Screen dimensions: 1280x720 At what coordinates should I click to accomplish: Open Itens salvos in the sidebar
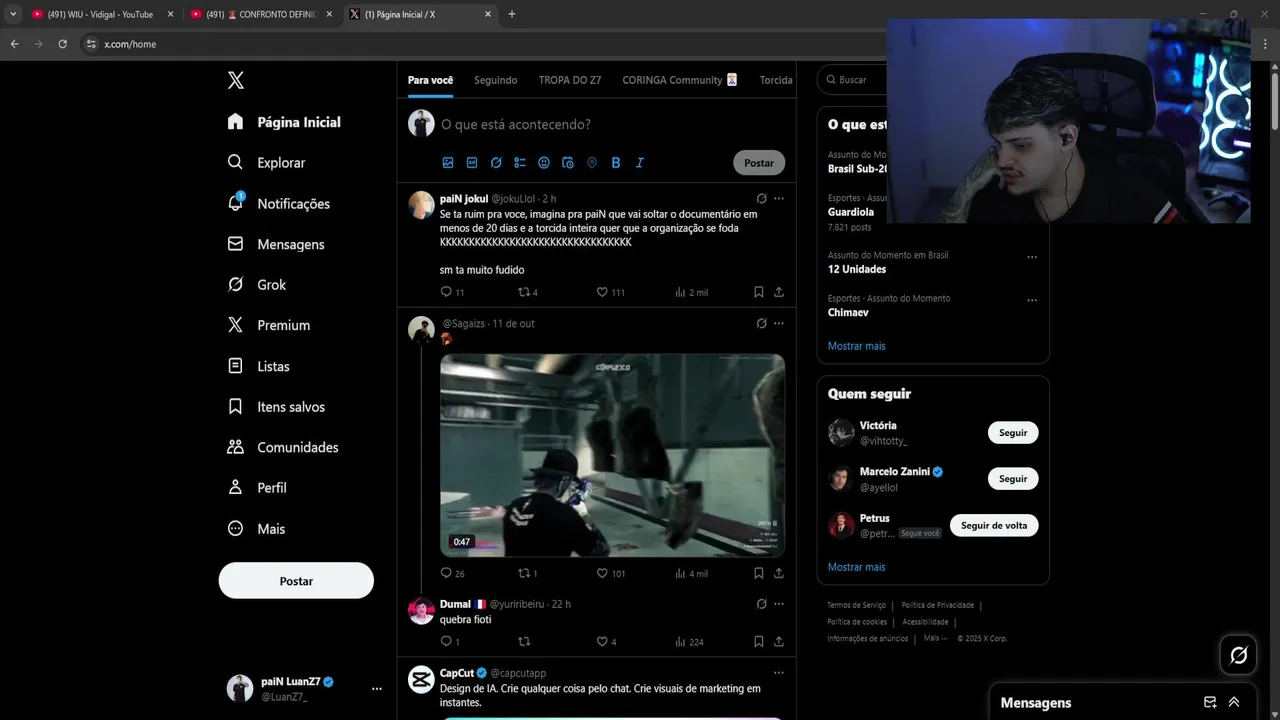[277, 407]
